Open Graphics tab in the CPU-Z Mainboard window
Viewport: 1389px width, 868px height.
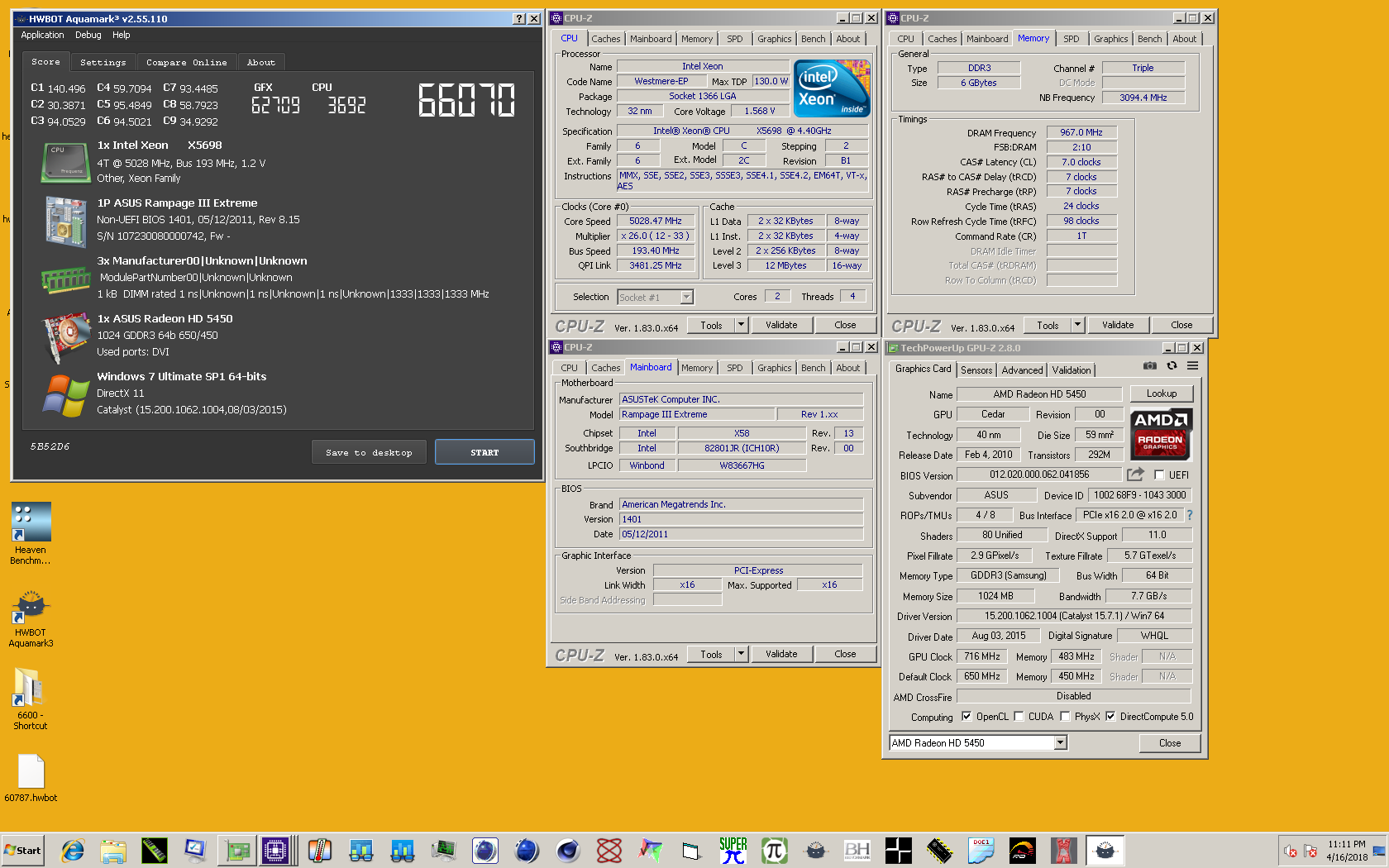pos(775,368)
